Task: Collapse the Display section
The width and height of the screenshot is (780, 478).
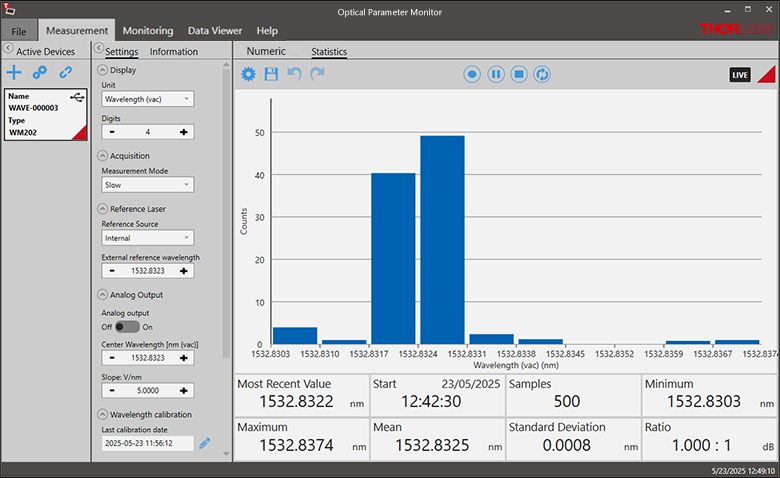Action: pyautogui.click(x=102, y=70)
